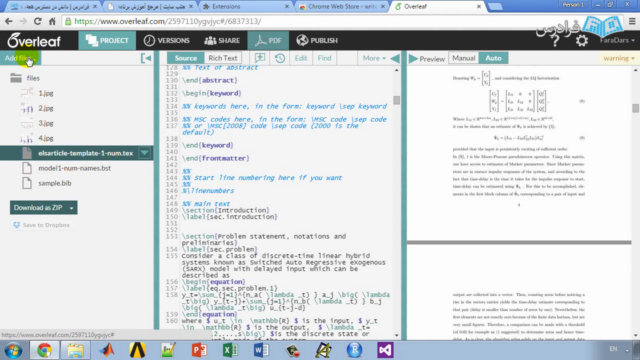Open the warning dropdown
Viewport: 640px width, 360px height.
[619, 58]
